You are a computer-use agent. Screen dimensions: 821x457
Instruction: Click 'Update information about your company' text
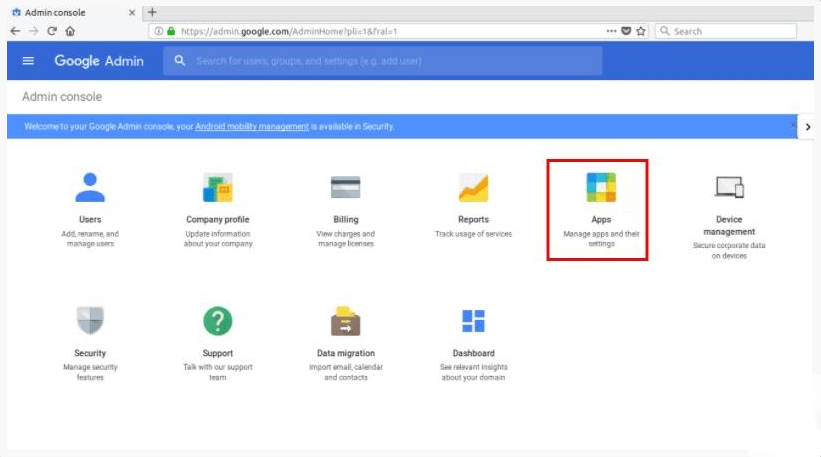coord(218,239)
